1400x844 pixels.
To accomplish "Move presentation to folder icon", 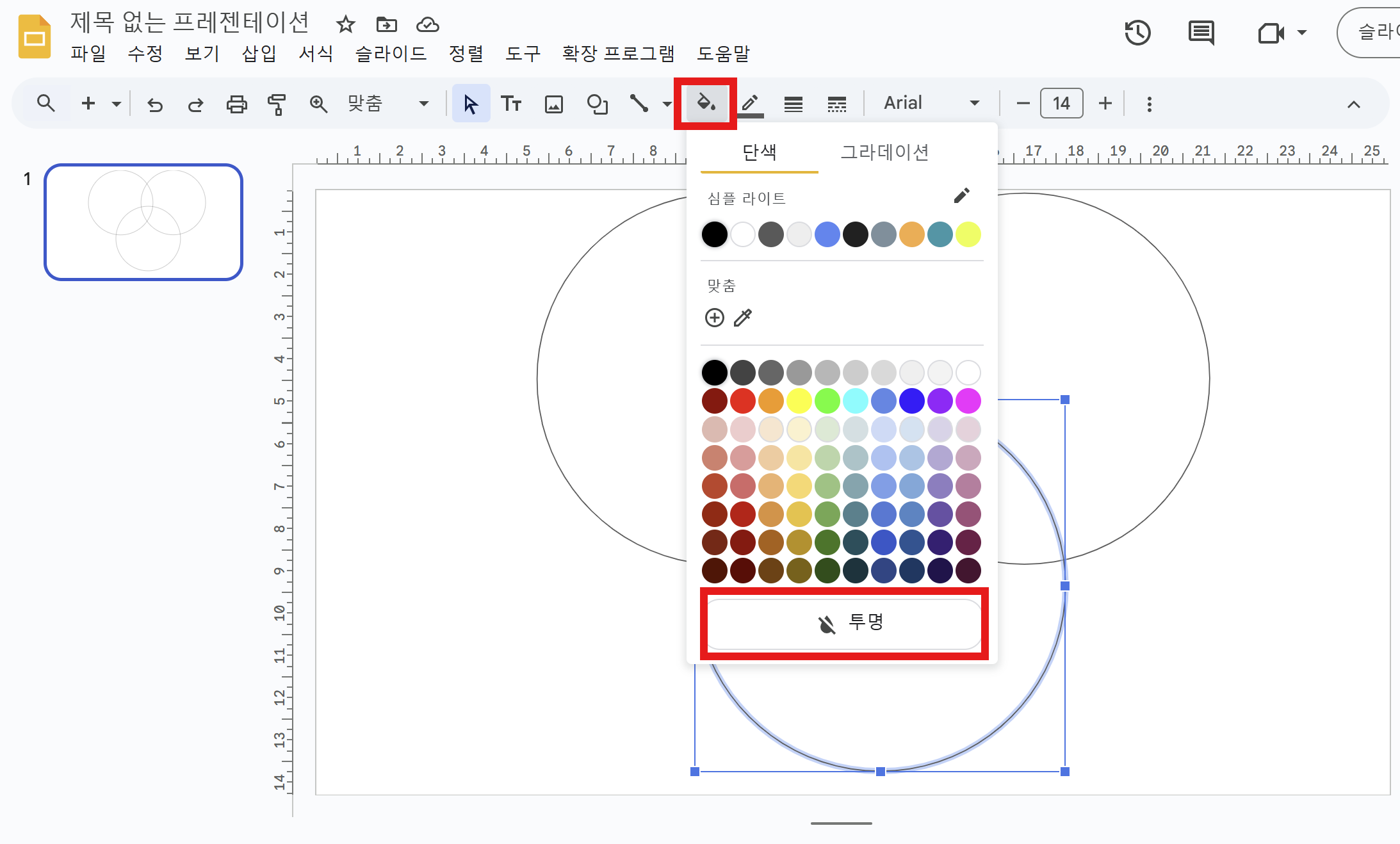I will [387, 24].
